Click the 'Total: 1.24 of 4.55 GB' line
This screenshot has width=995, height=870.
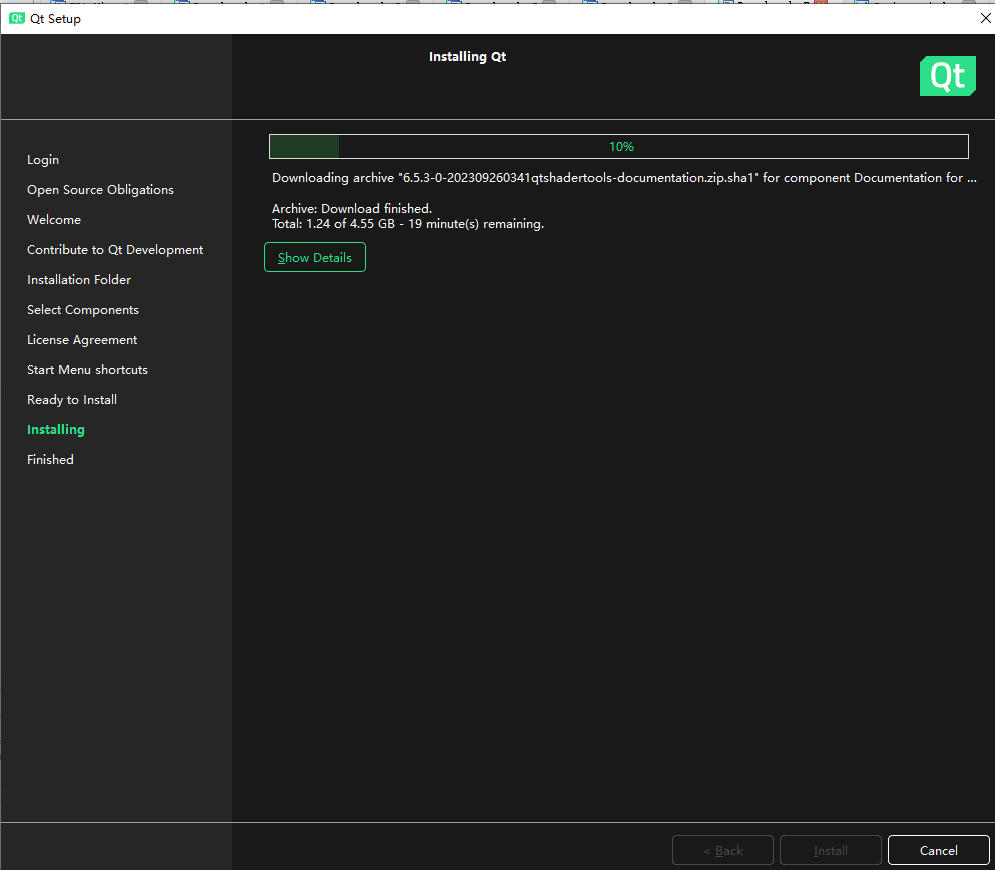(408, 224)
